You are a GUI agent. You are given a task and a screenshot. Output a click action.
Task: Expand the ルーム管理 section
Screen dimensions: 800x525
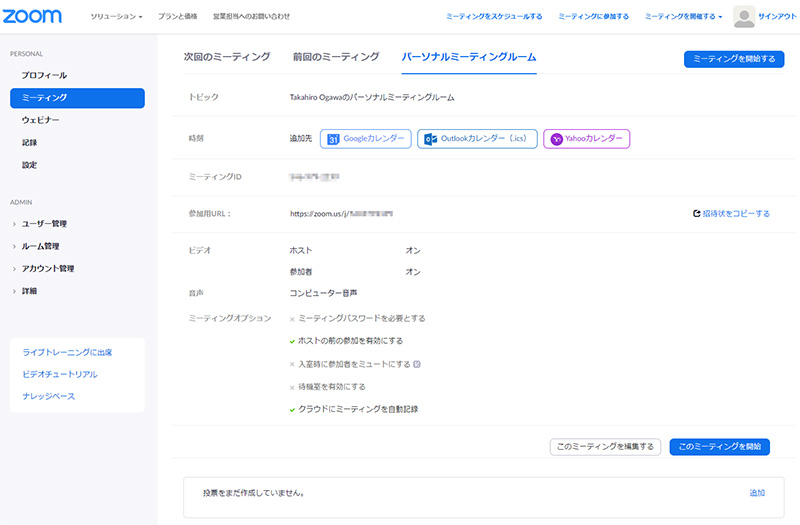pyautogui.click(x=40, y=246)
